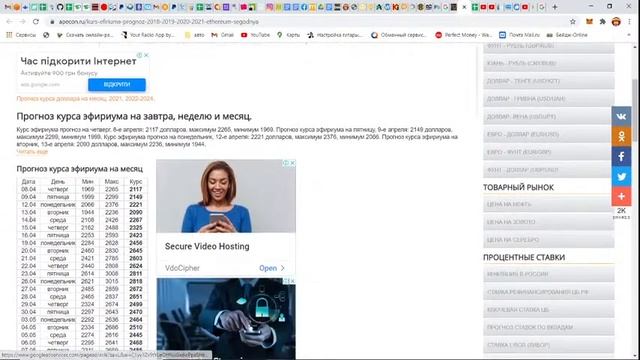Select rate 2117 in 08.04 row

(x=136, y=189)
